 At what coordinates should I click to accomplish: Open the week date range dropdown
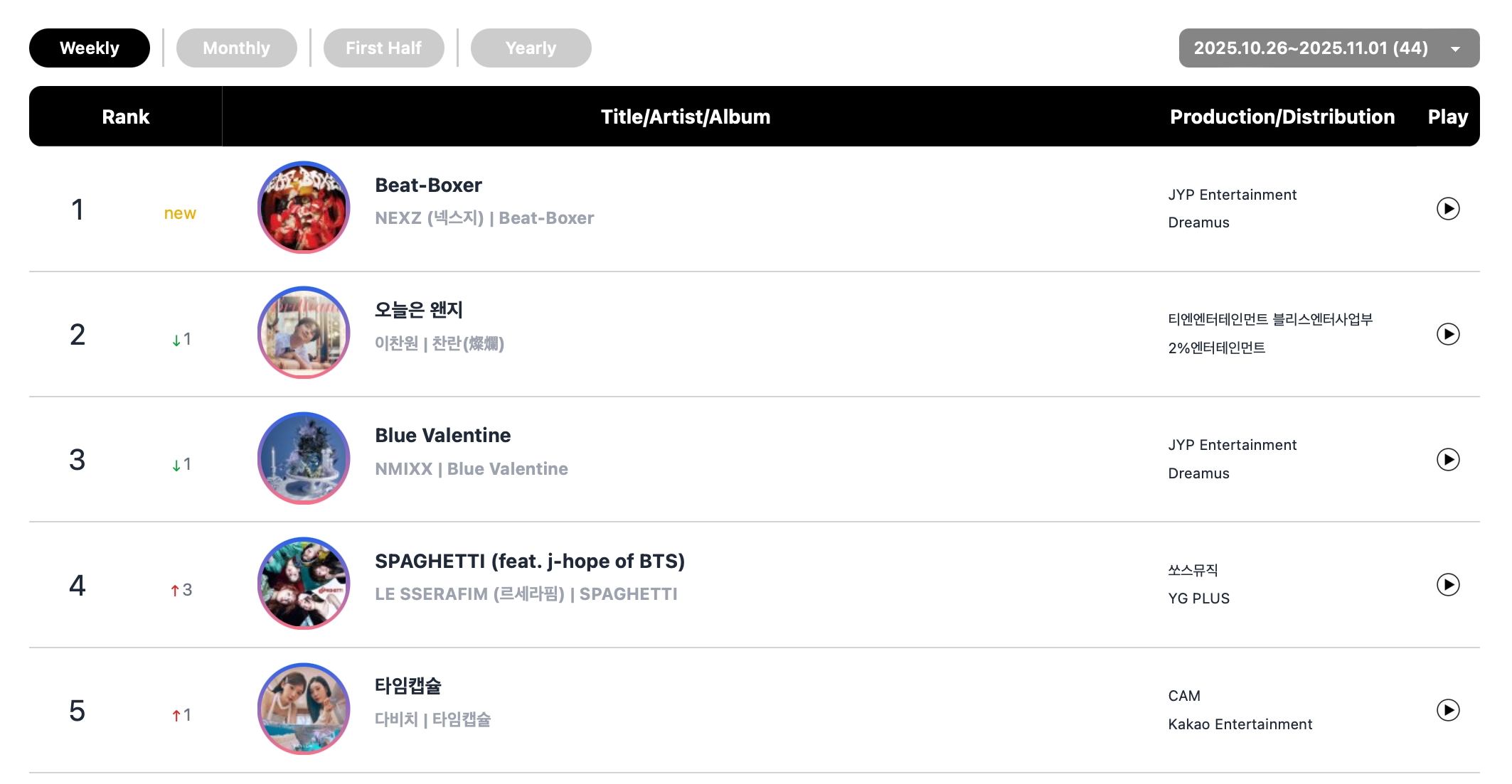(1329, 48)
